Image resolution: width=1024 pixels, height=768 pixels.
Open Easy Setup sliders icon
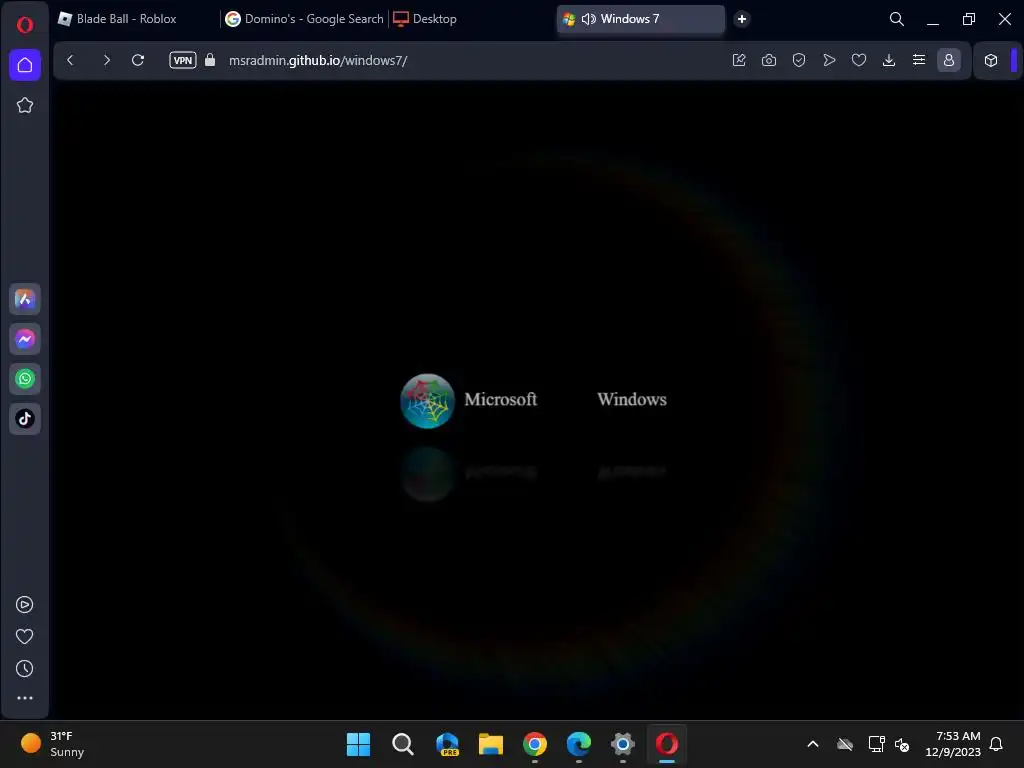click(919, 60)
